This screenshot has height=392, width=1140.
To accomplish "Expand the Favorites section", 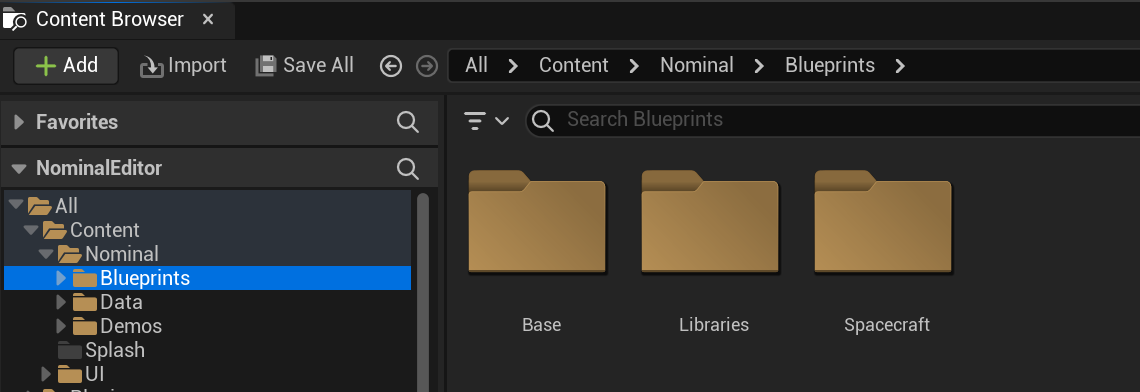I will (x=19, y=122).
